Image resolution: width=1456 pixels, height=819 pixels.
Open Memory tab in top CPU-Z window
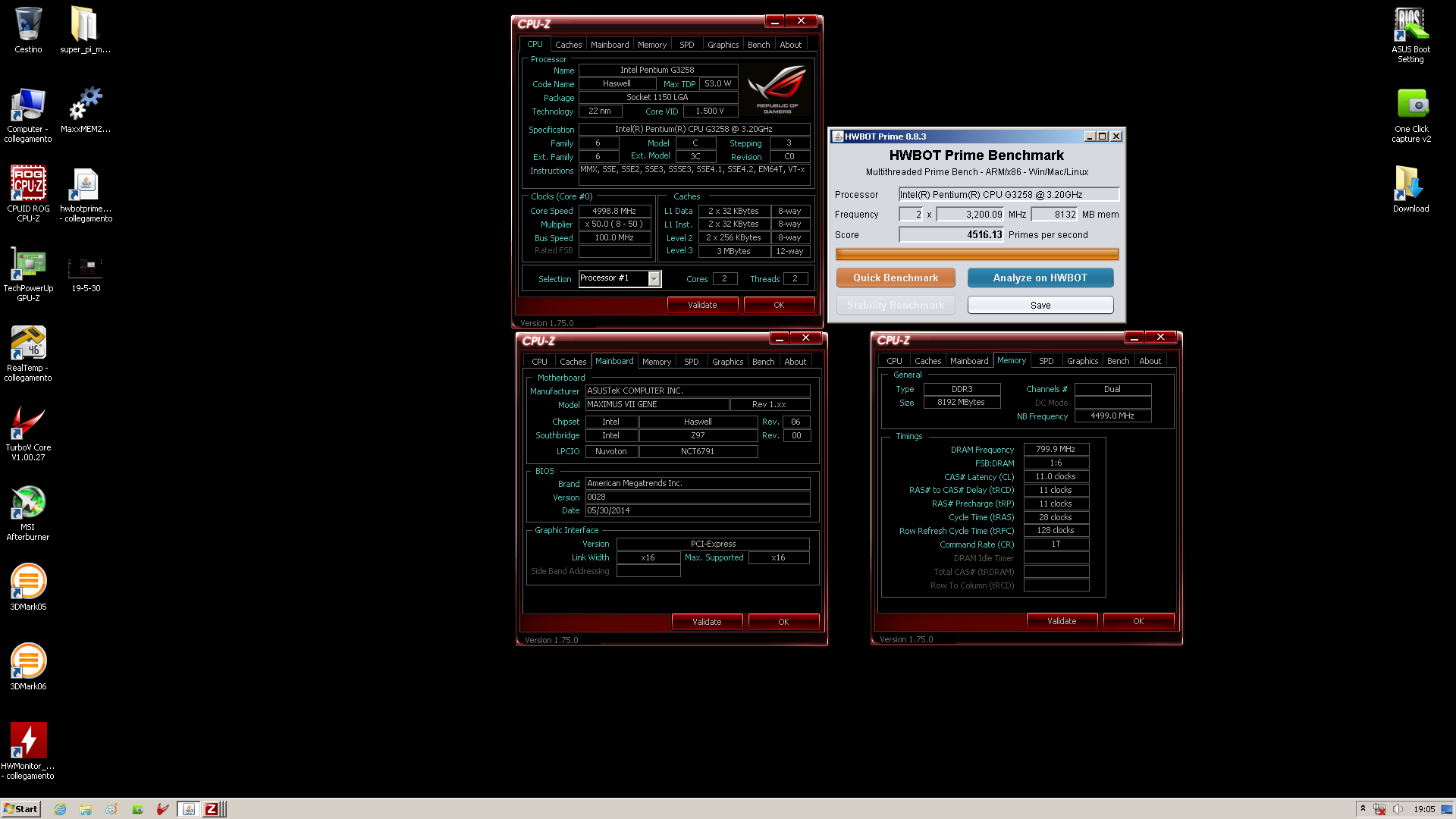click(652, 45)
